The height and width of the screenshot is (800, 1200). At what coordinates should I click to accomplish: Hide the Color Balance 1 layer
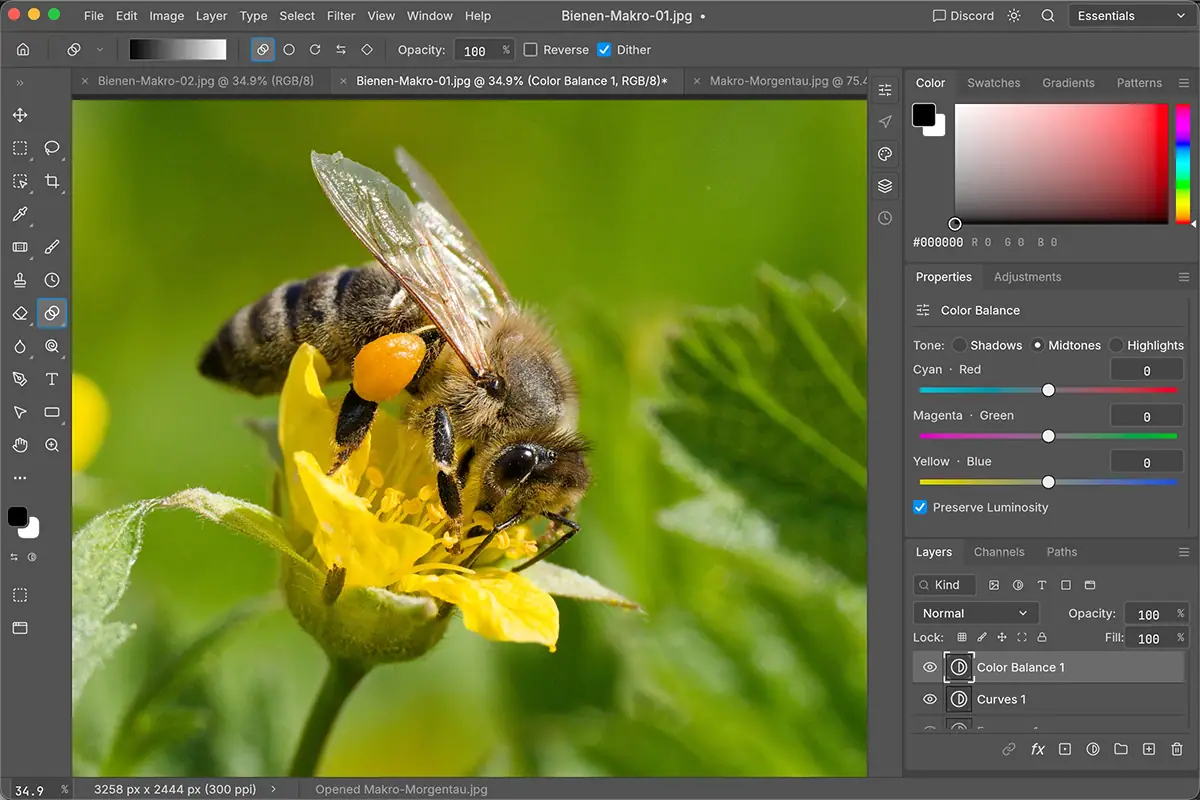click(930, 667)
